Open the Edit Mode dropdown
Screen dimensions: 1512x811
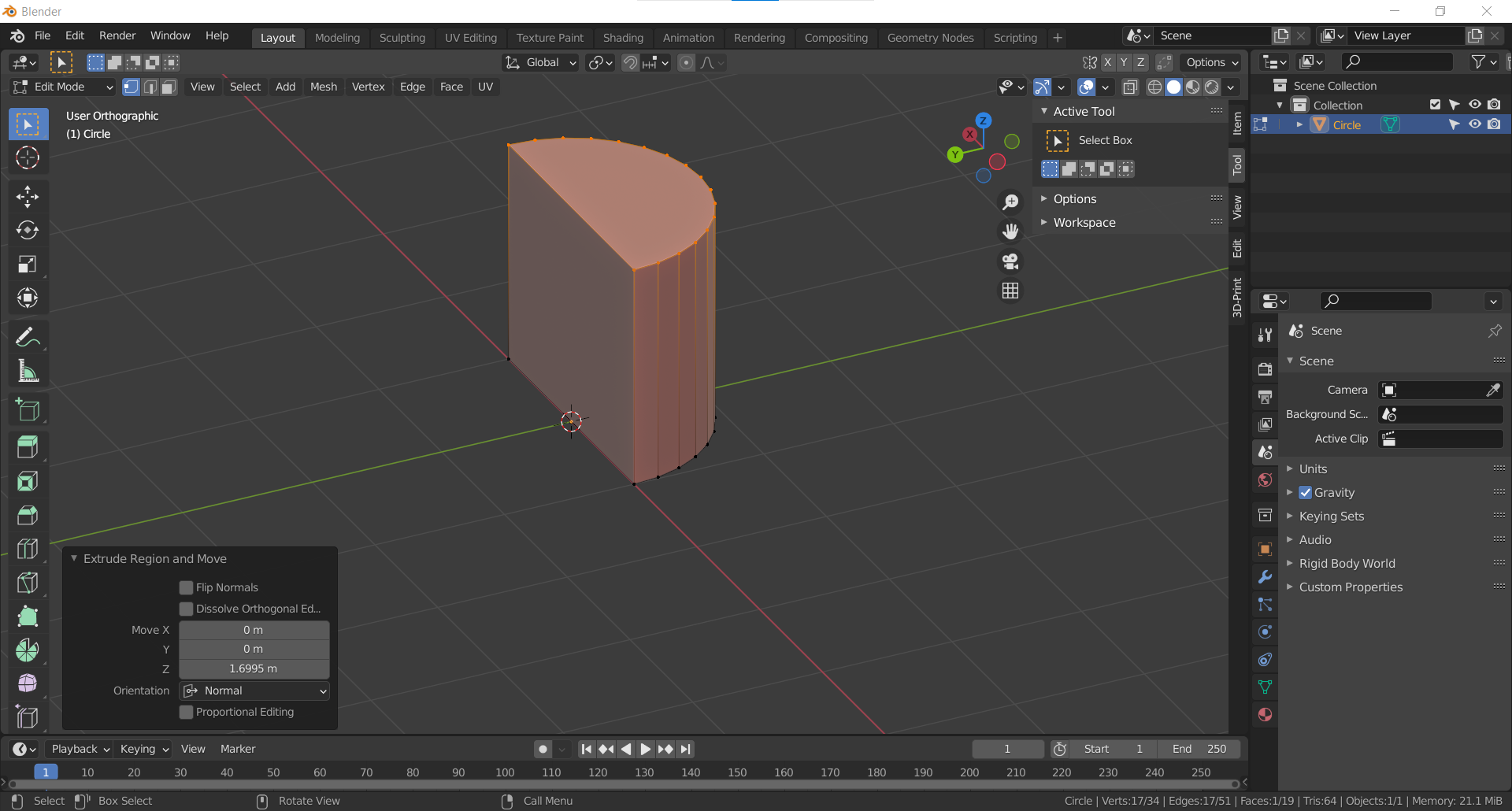coord(63,87)
